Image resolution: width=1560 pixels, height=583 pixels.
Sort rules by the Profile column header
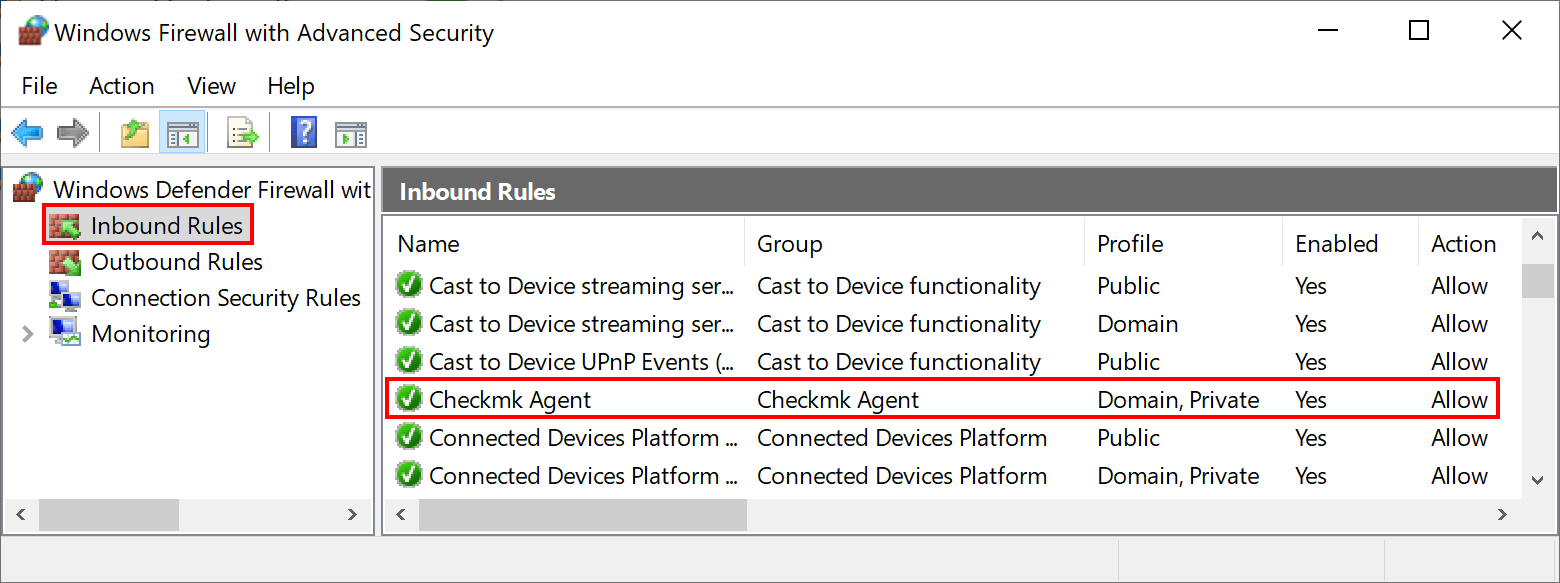1130,244
